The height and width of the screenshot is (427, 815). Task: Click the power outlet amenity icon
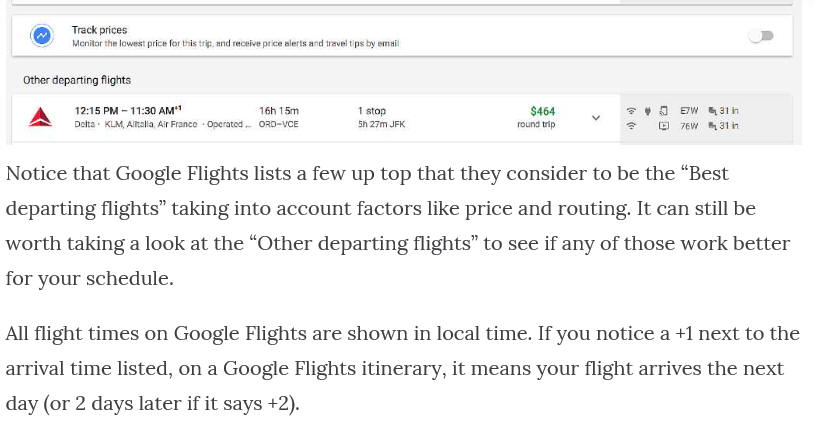648,111
